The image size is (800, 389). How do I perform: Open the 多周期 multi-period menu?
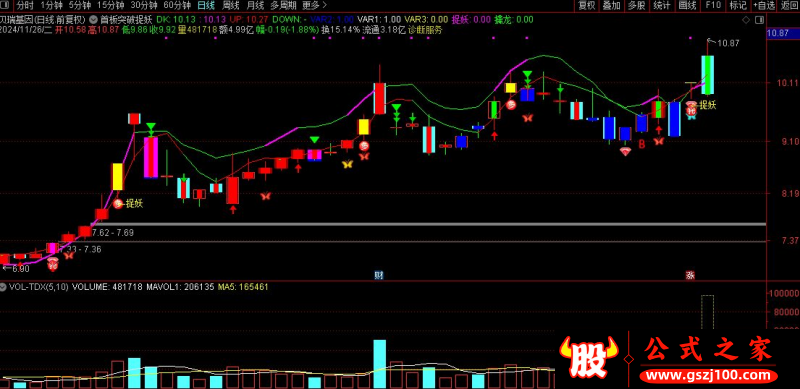pyautogui.click(x=283, y=6)
